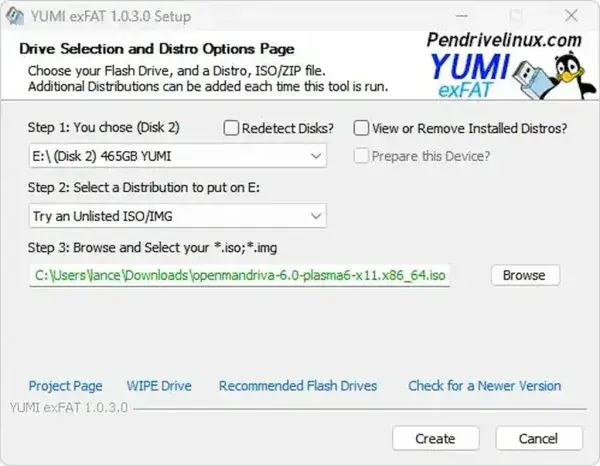
Task: Click the WIPE Drive link
Action: pos(159,386)
